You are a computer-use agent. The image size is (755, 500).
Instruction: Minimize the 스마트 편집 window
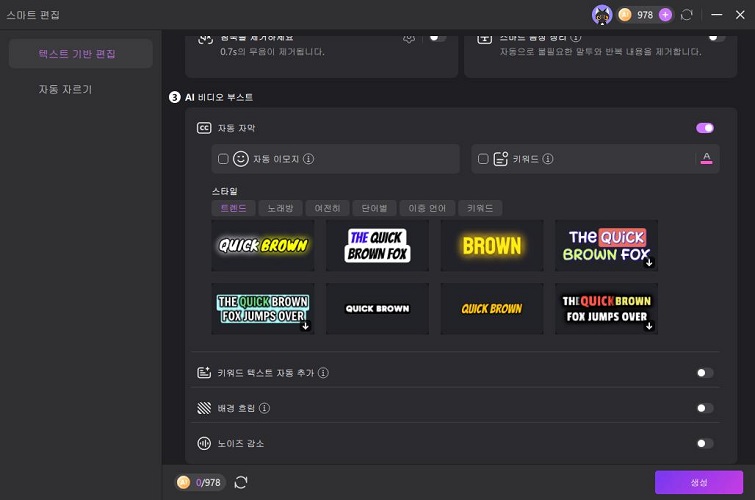pyautogui.click(x=716, y=15)
